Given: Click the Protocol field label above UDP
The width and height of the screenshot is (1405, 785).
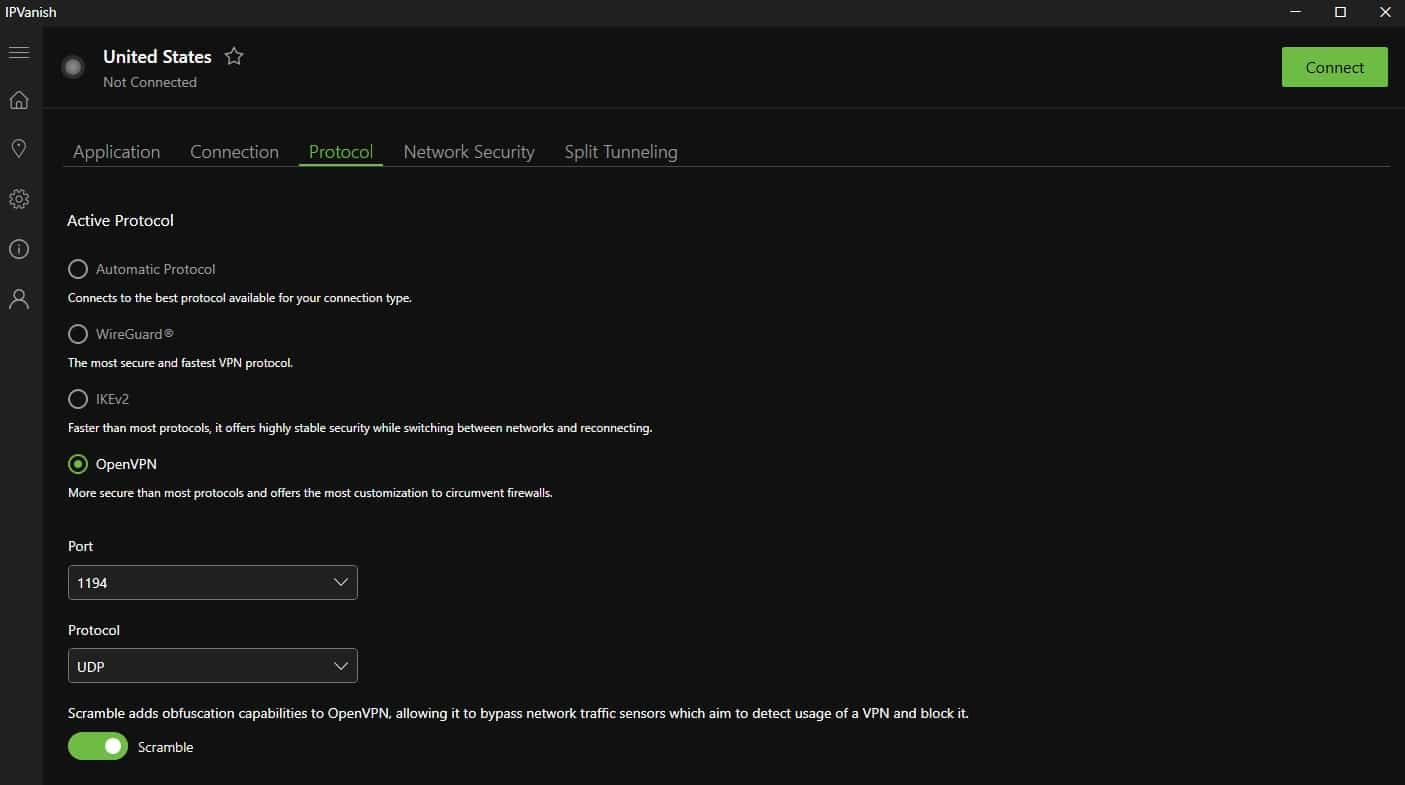Looking at the screenshot, I should (x=94, y=630).
